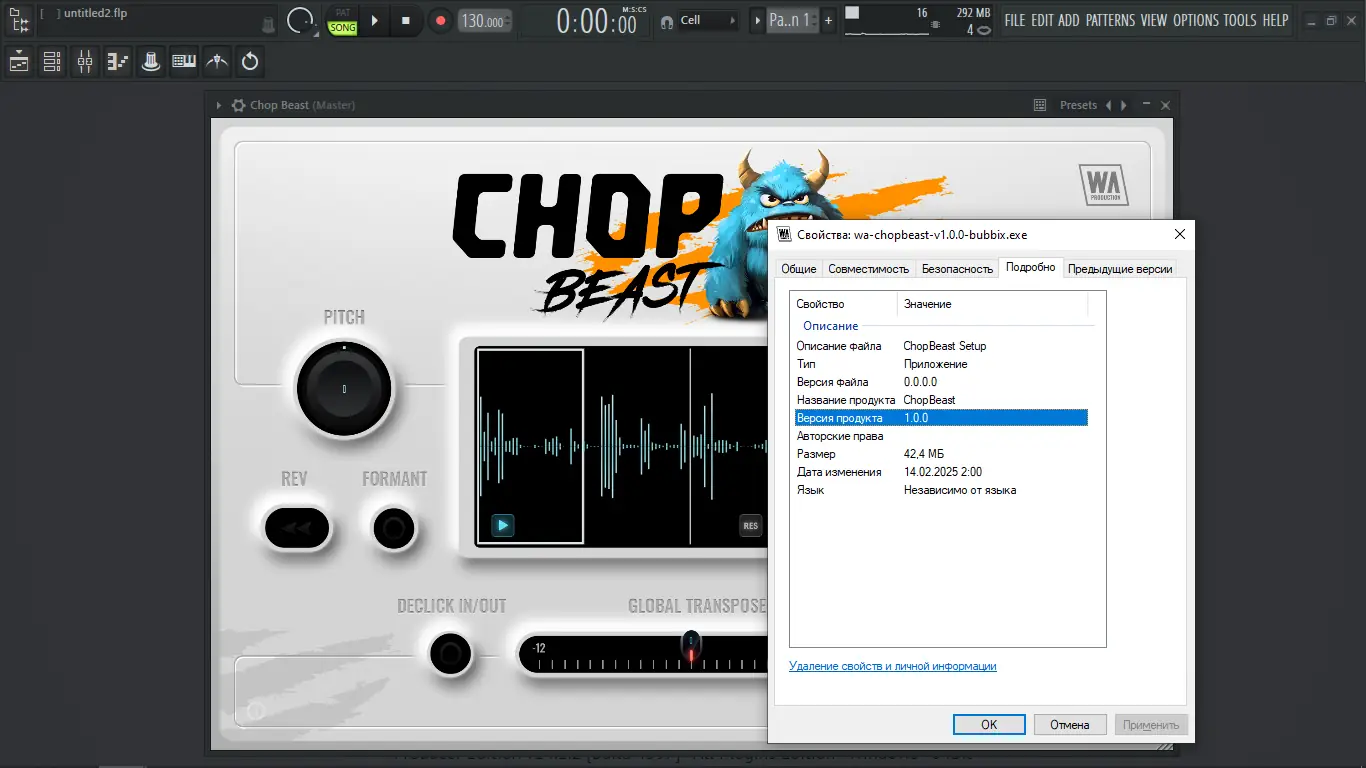
Task: Switch to the Общие tab
Action: pos(799,269)
